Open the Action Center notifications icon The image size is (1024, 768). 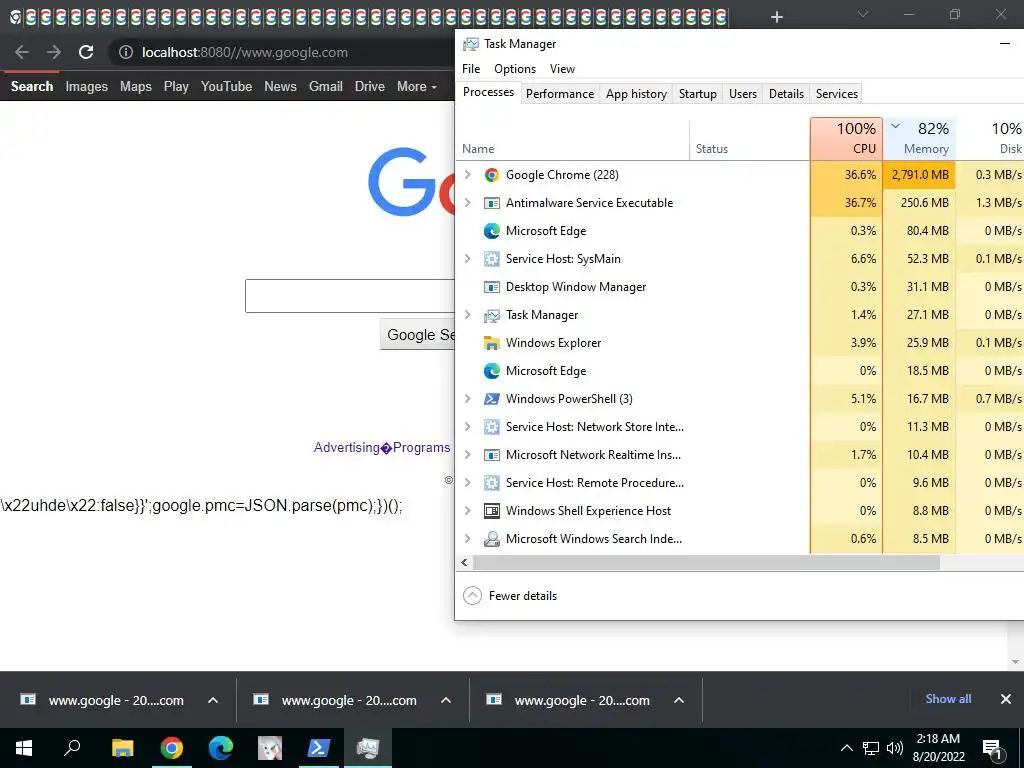(992, 748)
